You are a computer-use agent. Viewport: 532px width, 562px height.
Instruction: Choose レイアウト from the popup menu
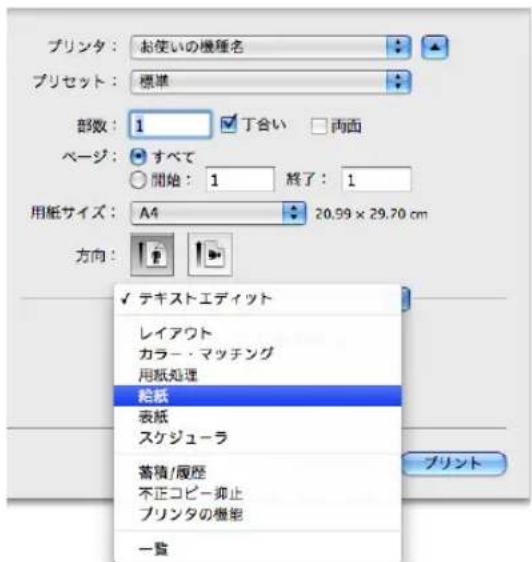257,334
